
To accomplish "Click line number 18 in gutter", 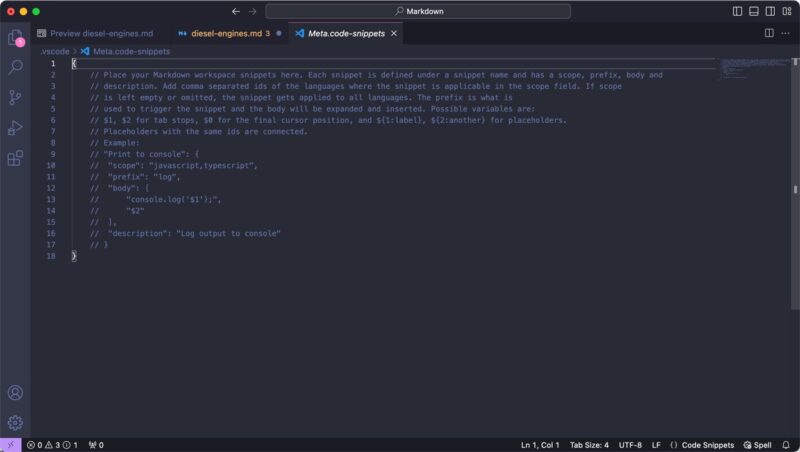I will pos(51,256).
